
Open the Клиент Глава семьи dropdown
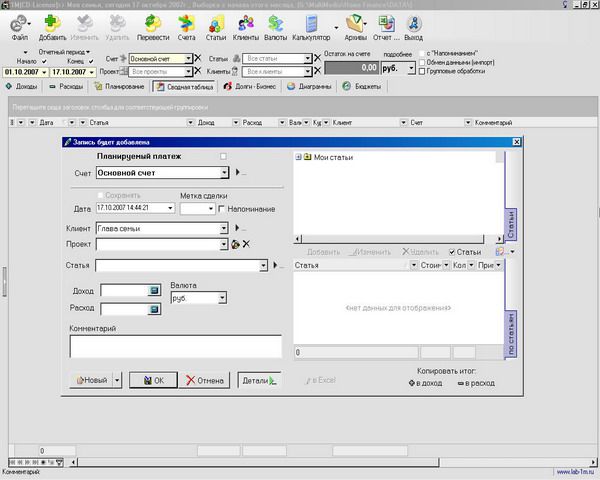[223, 227]
